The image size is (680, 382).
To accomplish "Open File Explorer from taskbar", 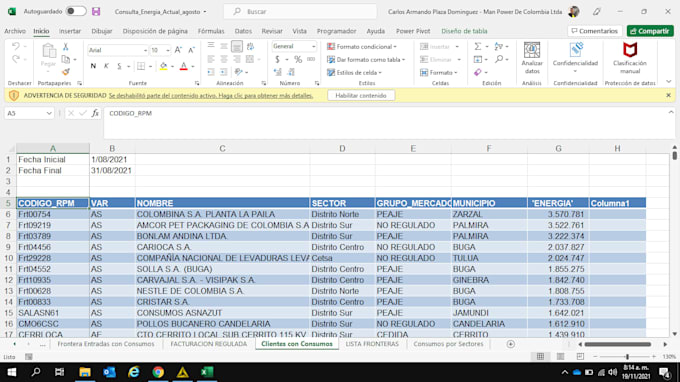I will 85,372.
